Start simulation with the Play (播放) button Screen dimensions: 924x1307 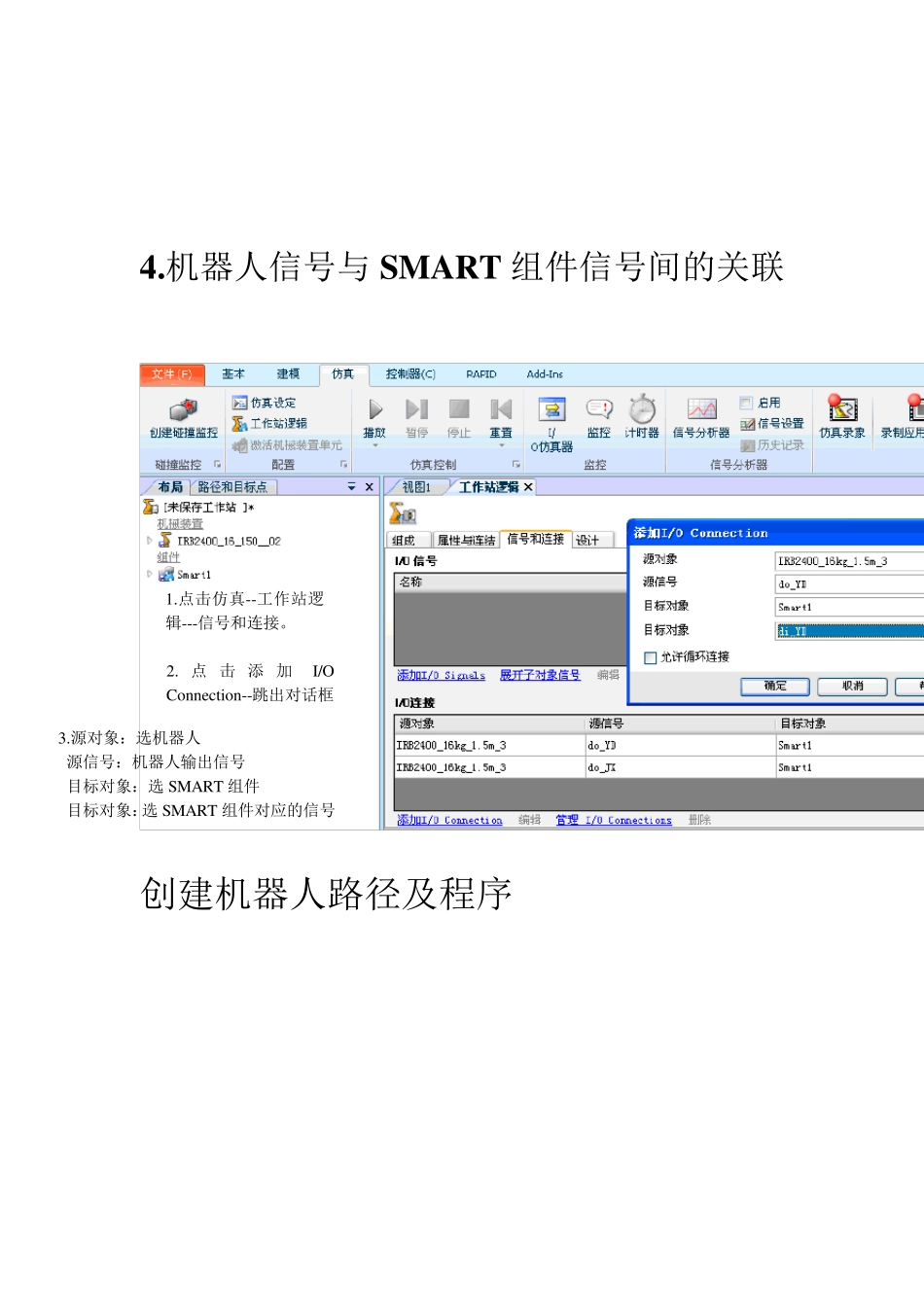click(x=374, y=418)
